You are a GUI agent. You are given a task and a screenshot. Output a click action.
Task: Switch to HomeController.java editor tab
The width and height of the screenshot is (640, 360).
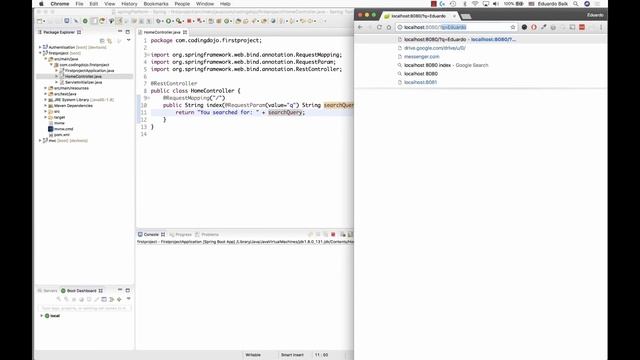[x=162, y=32]
